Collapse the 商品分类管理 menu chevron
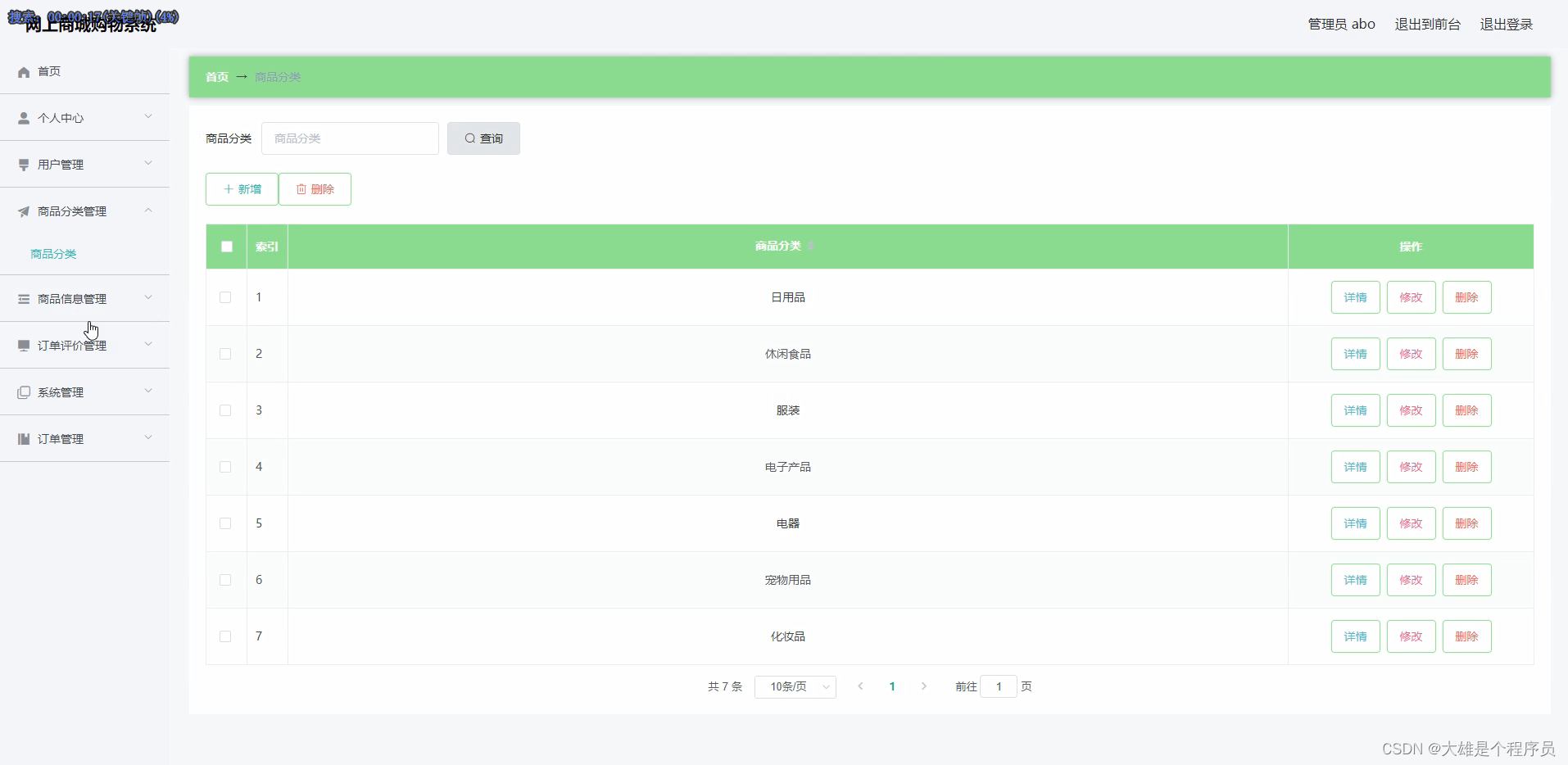Image resolution: width=1568 pixels, height=765 pixels. pyautogui.click(x=148, y=210)
